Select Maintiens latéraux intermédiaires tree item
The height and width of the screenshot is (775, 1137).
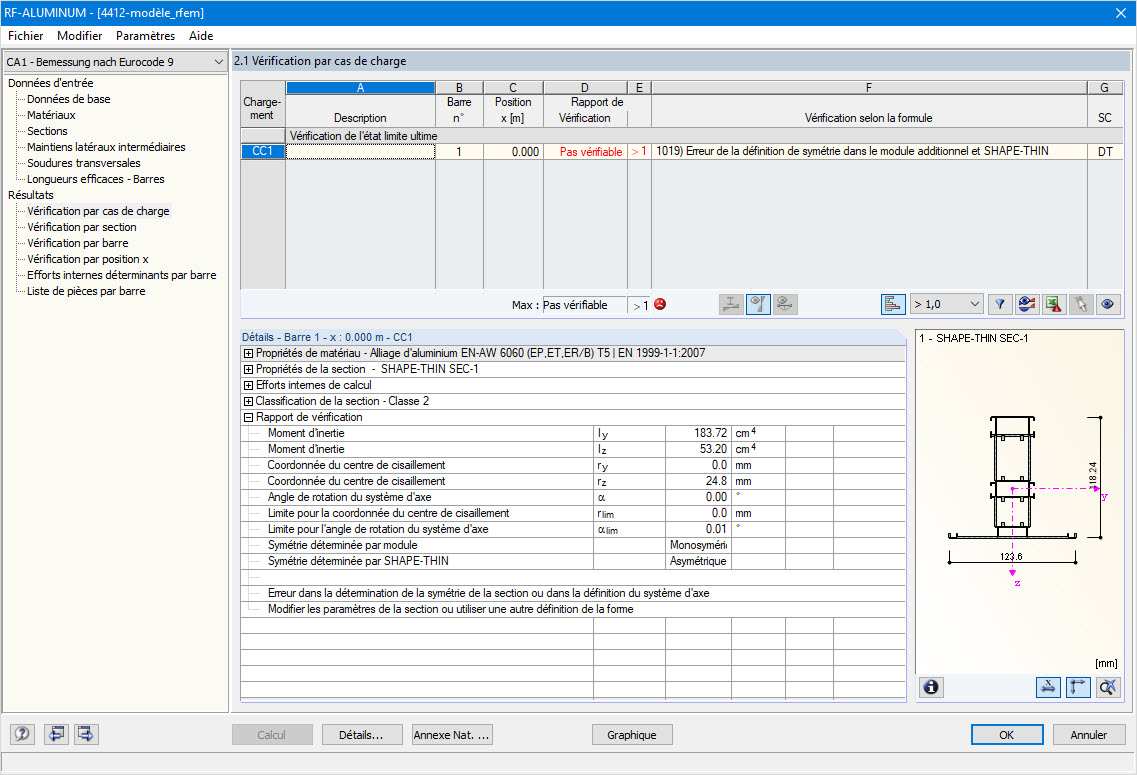point(107,147)
